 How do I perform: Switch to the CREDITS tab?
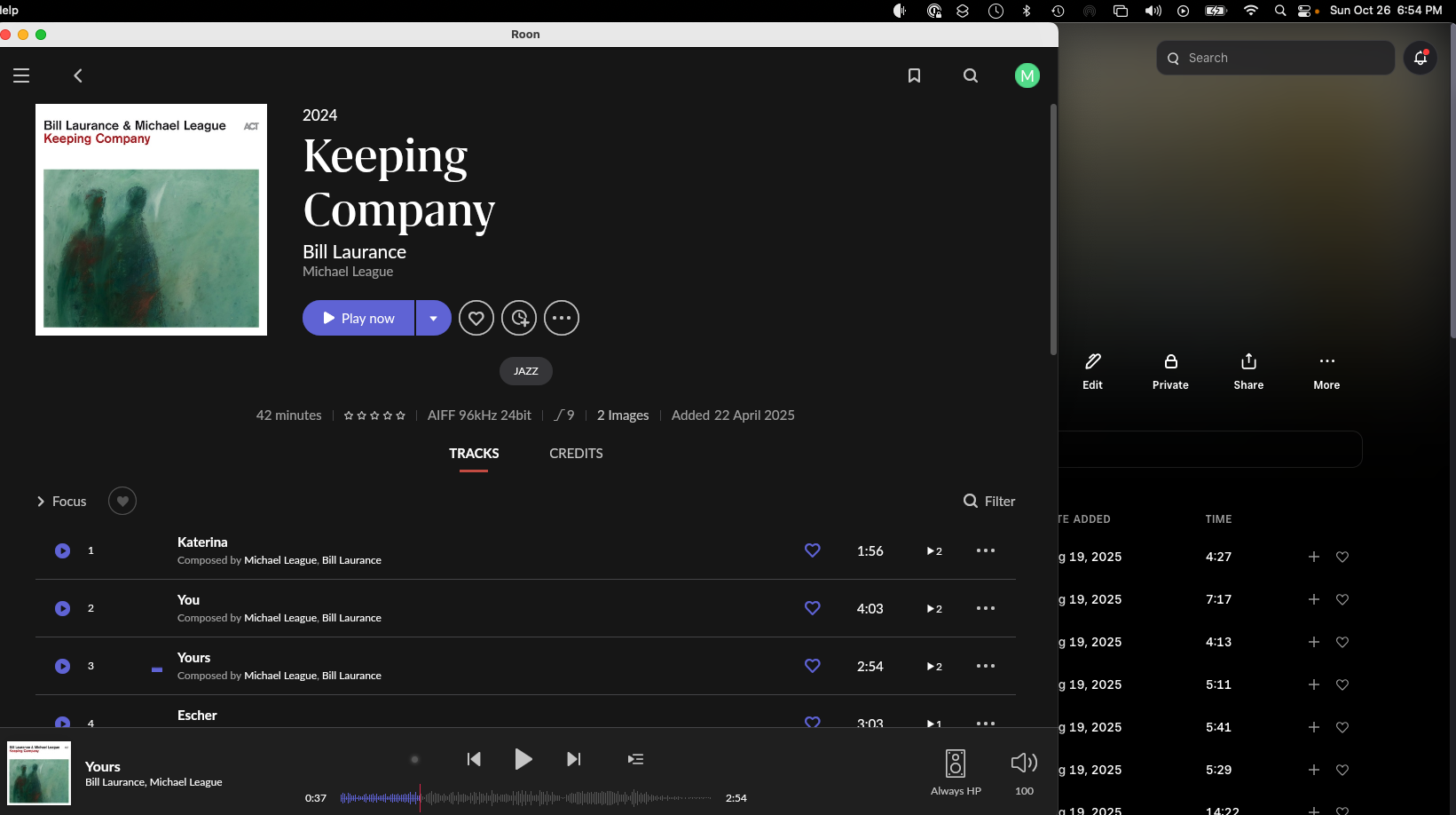click(576, 454)
